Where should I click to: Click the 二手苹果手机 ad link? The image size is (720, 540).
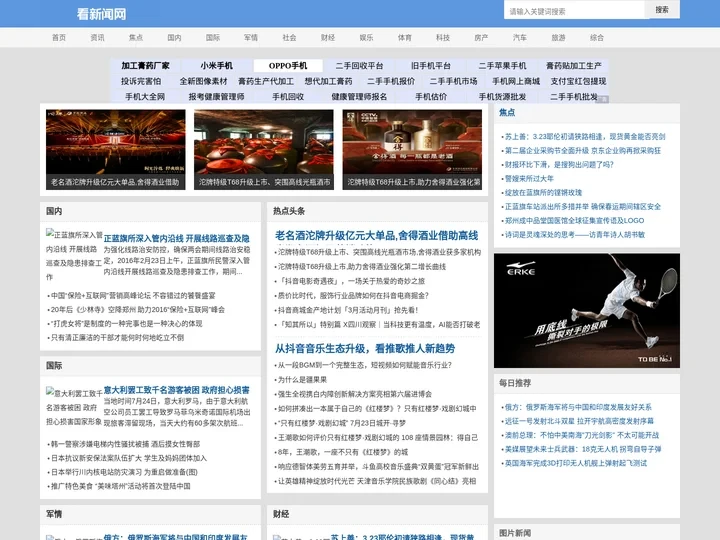tap(502, 66)
